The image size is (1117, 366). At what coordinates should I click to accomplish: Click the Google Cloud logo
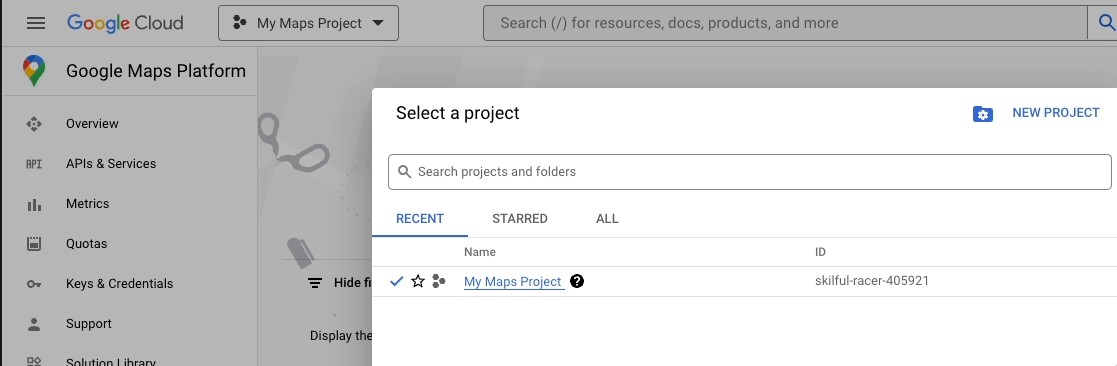click(x=125, y=23)
